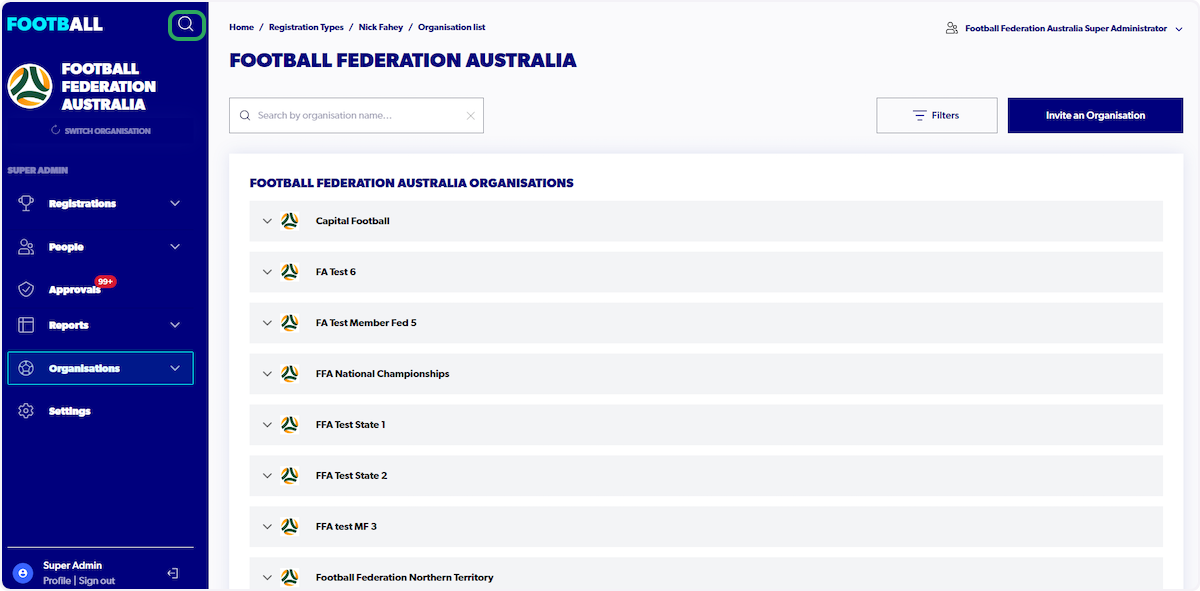Click the FFA Test State 2 logo
The width and height of the screenshot is (1200, 591).
tap(290, 476)
